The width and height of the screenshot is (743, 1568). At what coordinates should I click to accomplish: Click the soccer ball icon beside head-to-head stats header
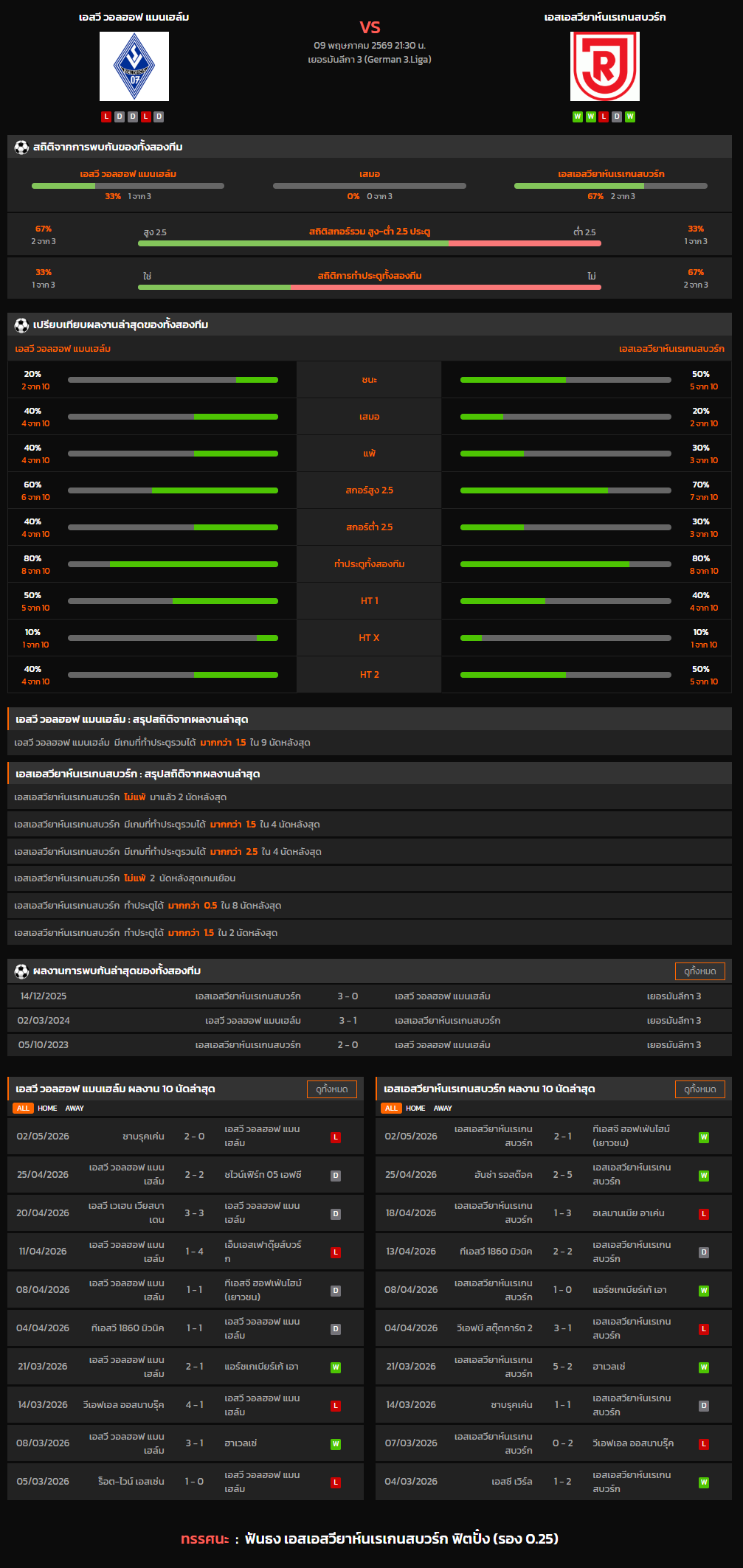click(21, 147)
